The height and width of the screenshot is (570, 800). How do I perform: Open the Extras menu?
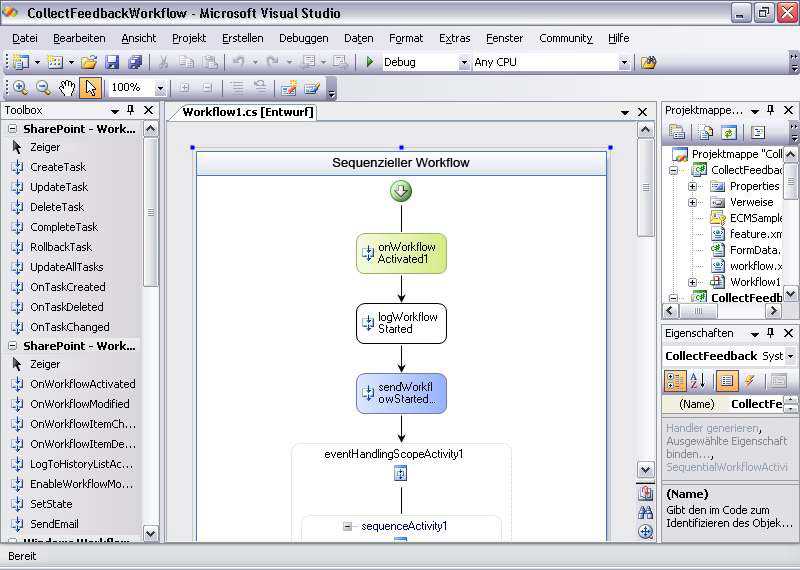(455, 38)
